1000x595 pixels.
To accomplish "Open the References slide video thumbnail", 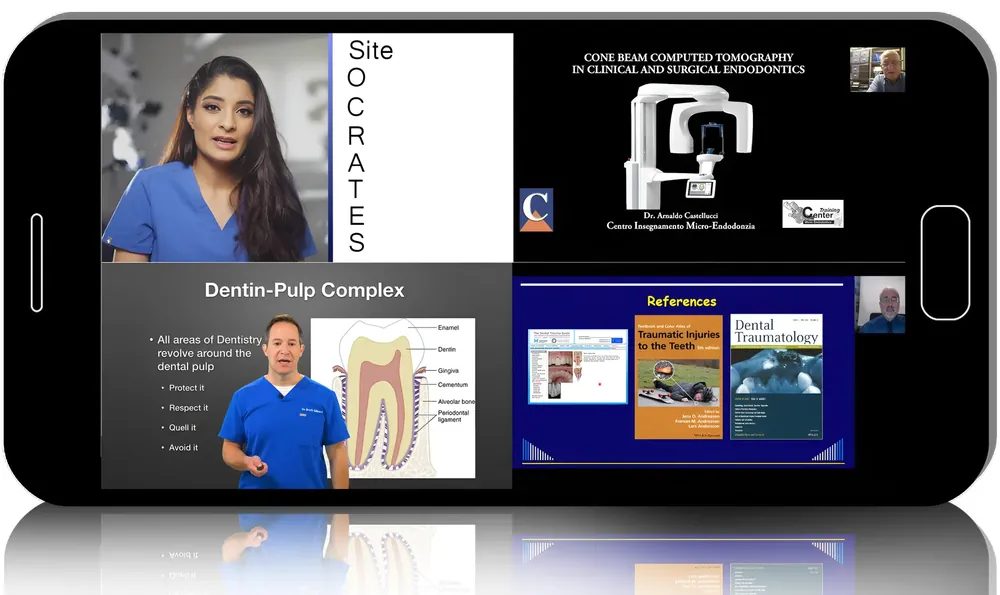I will [x=684, y=372].
